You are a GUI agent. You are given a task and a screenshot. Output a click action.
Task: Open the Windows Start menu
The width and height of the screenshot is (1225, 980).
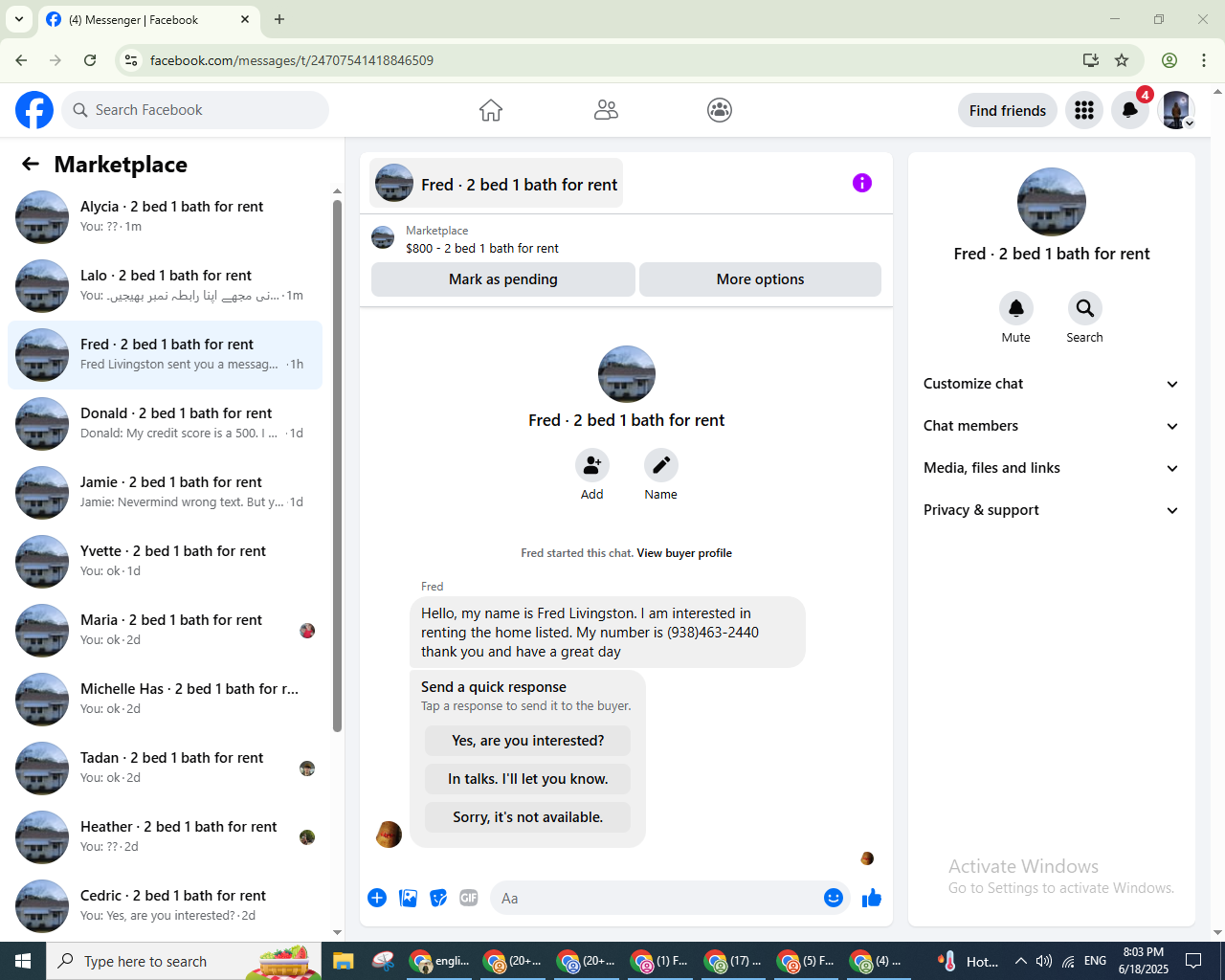tap(23, 961)
